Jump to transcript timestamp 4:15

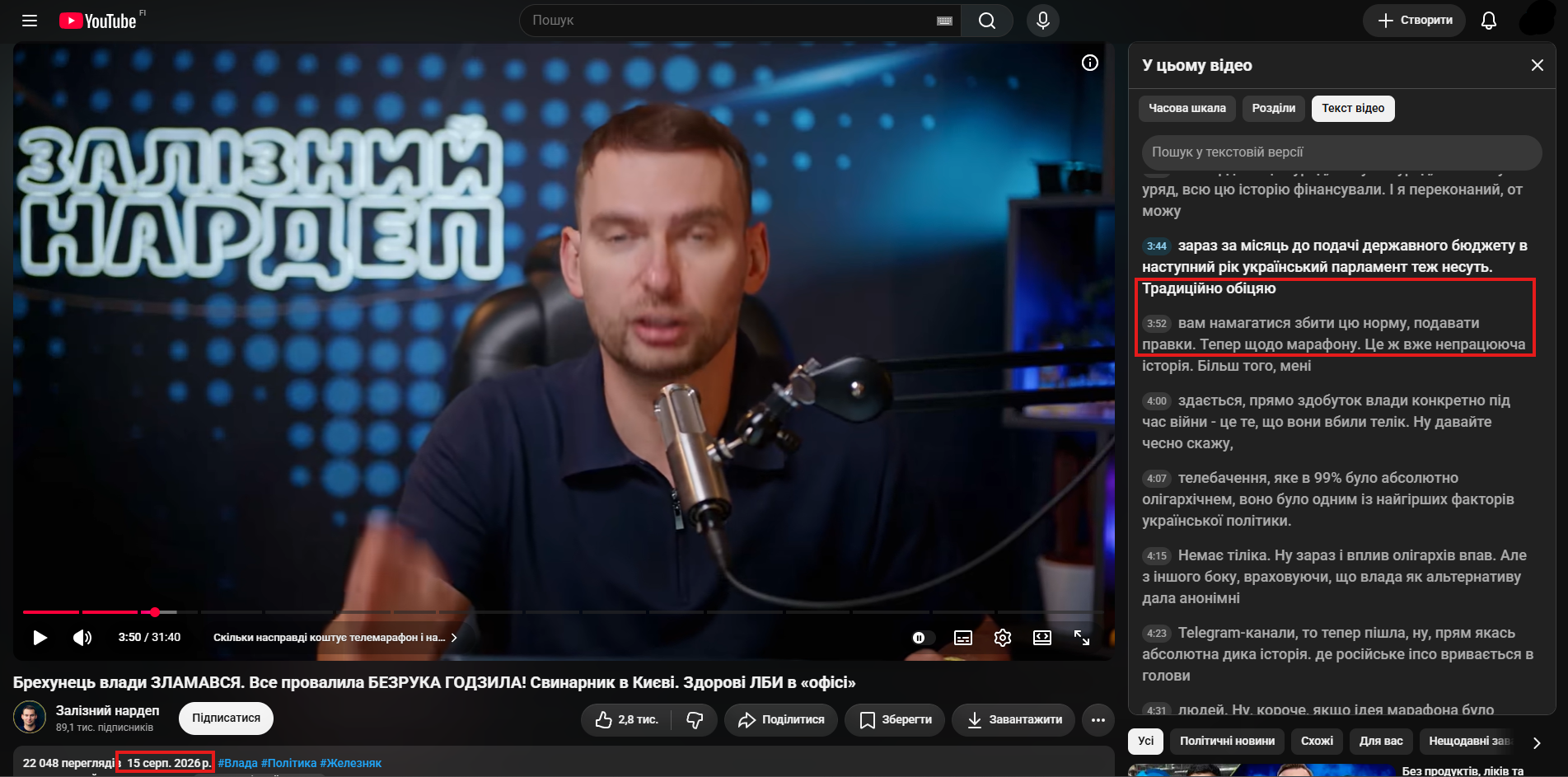pyautogui.click(x=1157, y=556)
